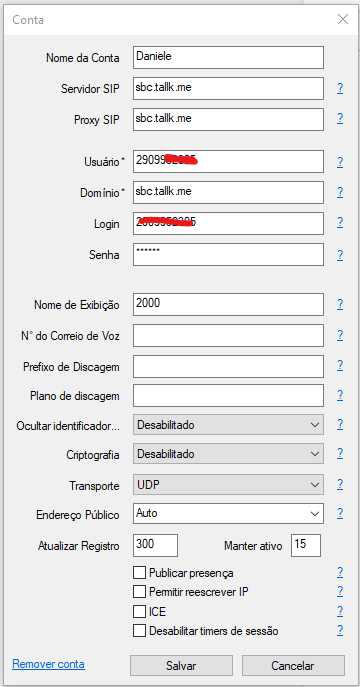Expand Endereço Público combo box
Screen dimensions: 360x687
pyautogui.click(x=228, y=513)
